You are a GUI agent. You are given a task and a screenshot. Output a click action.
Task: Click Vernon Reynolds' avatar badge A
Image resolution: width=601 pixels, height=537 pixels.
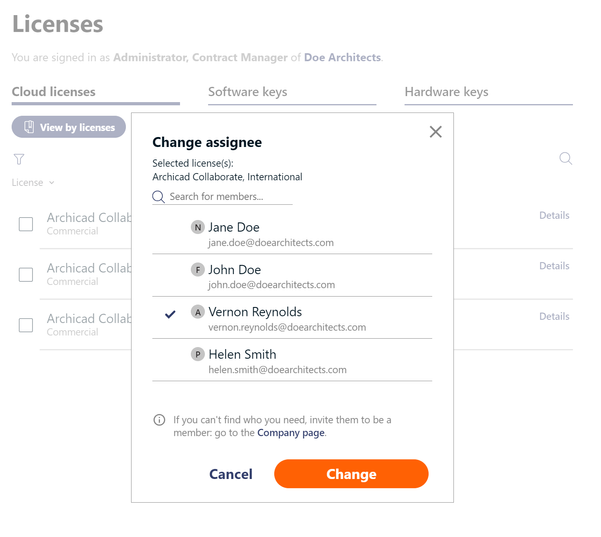[197, 312]
